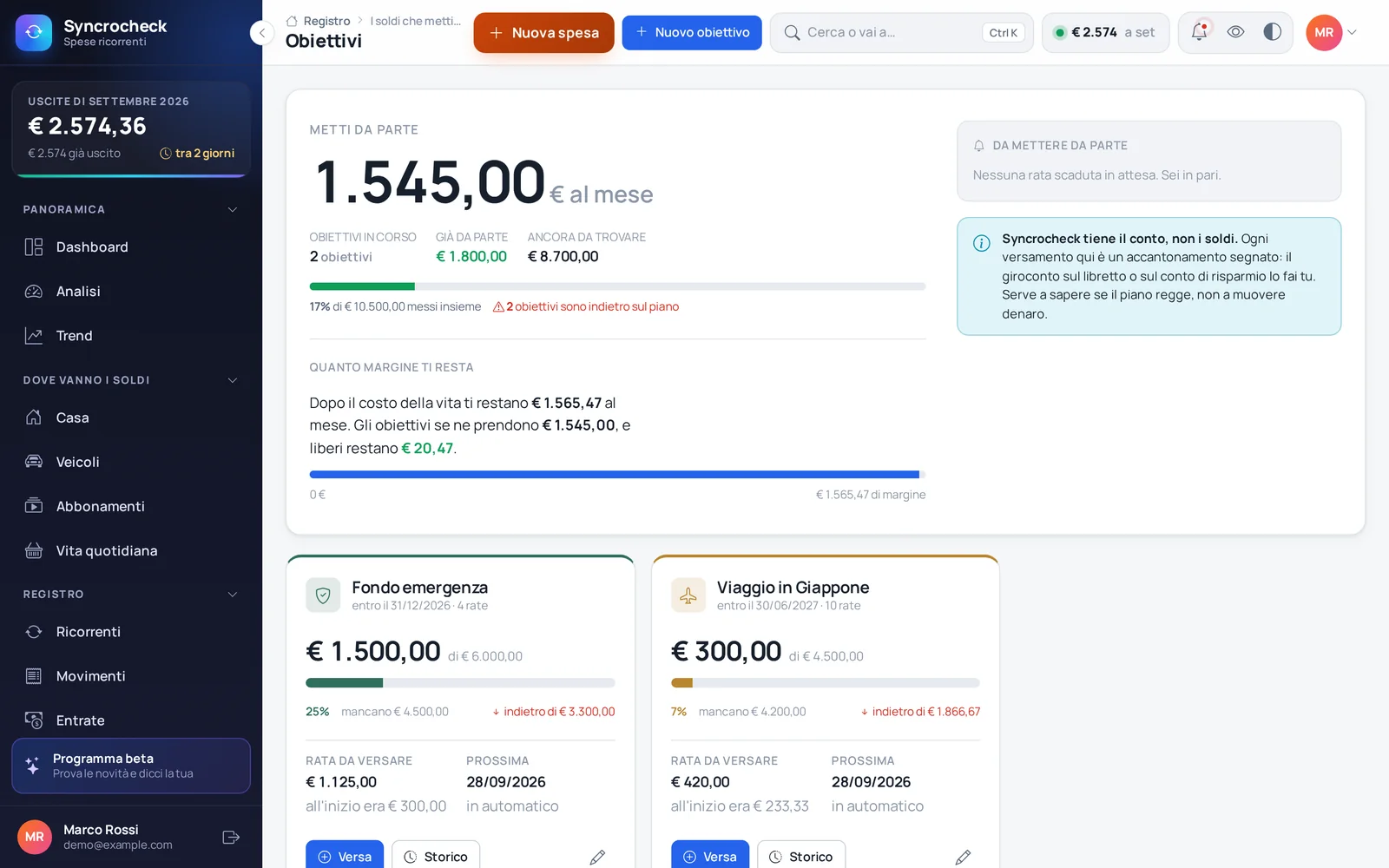Click the Syncrocheck logo icon
The height and width of the screenshot is (868, 1389).
click(x=34, y=33)
